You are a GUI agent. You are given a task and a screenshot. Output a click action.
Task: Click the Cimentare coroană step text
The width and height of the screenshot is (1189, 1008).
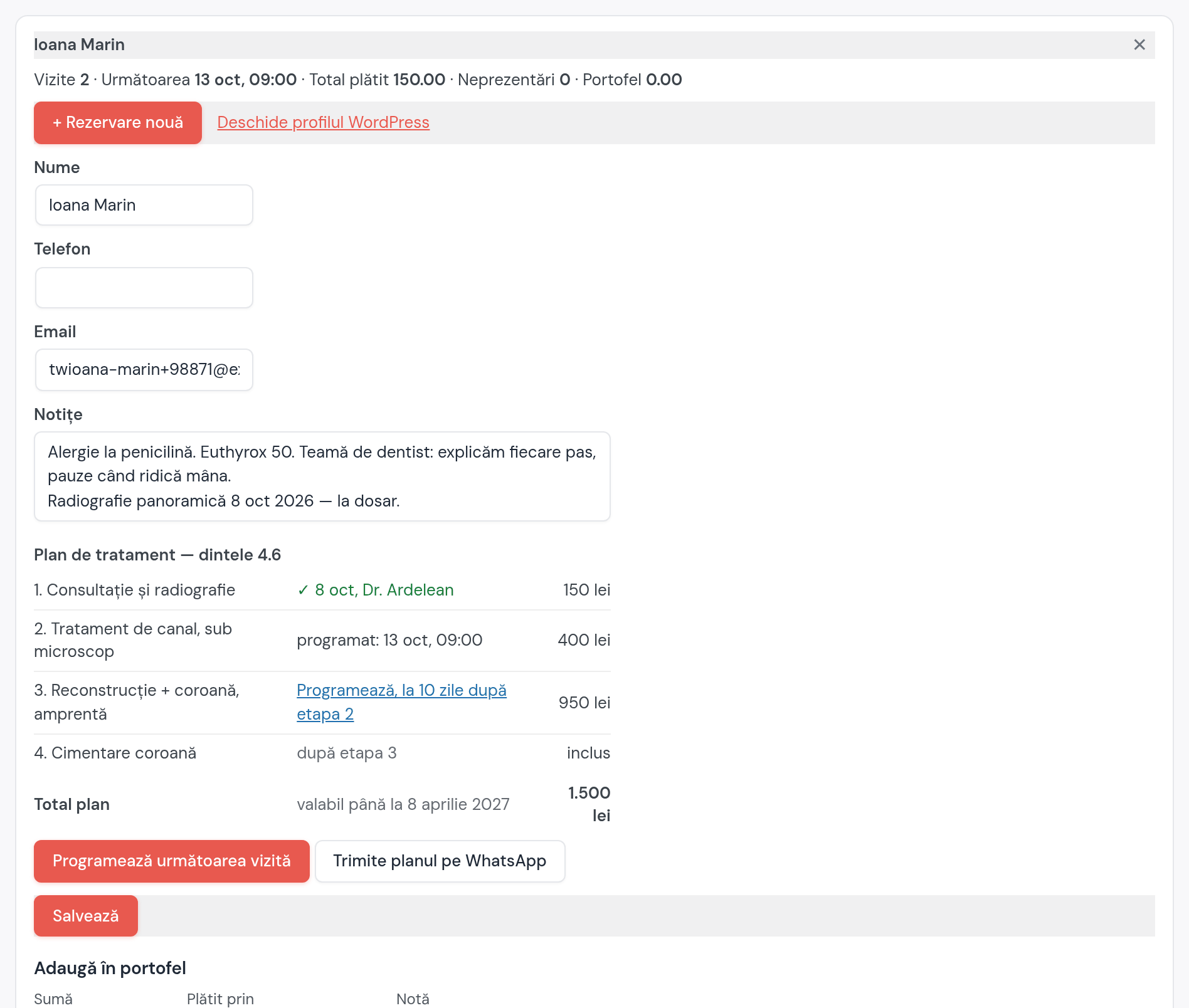coord(115,753)
